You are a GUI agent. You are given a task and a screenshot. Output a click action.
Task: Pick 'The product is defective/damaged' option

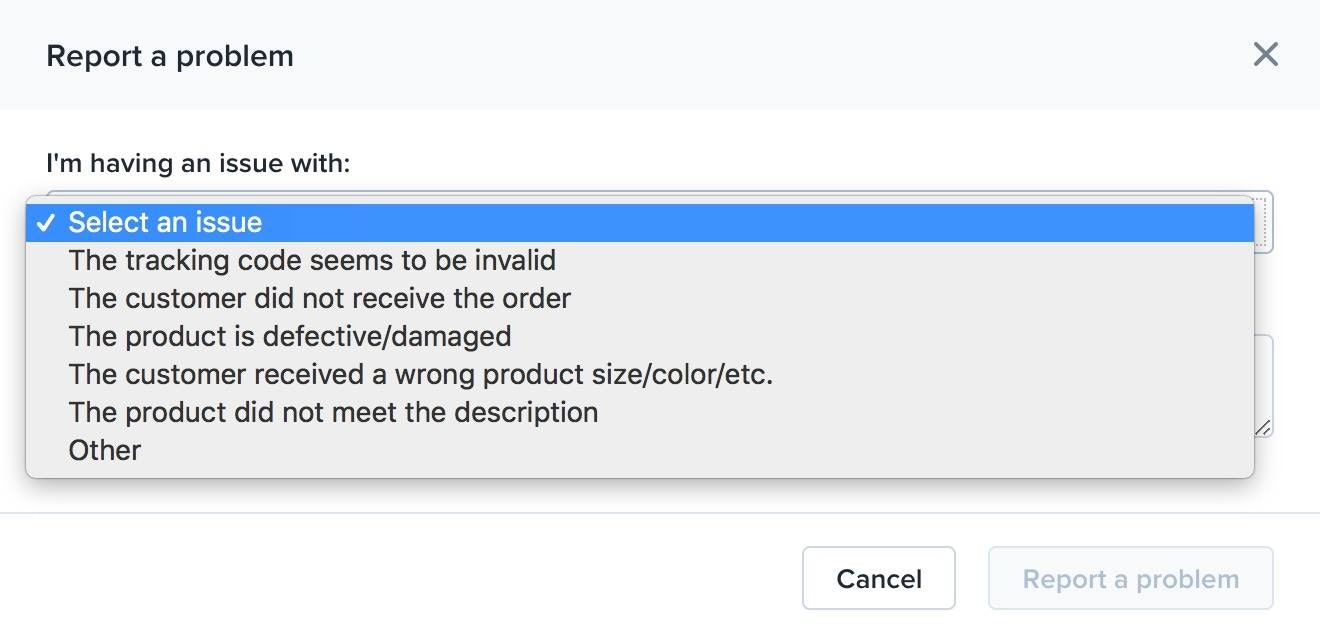click(289, 337)
